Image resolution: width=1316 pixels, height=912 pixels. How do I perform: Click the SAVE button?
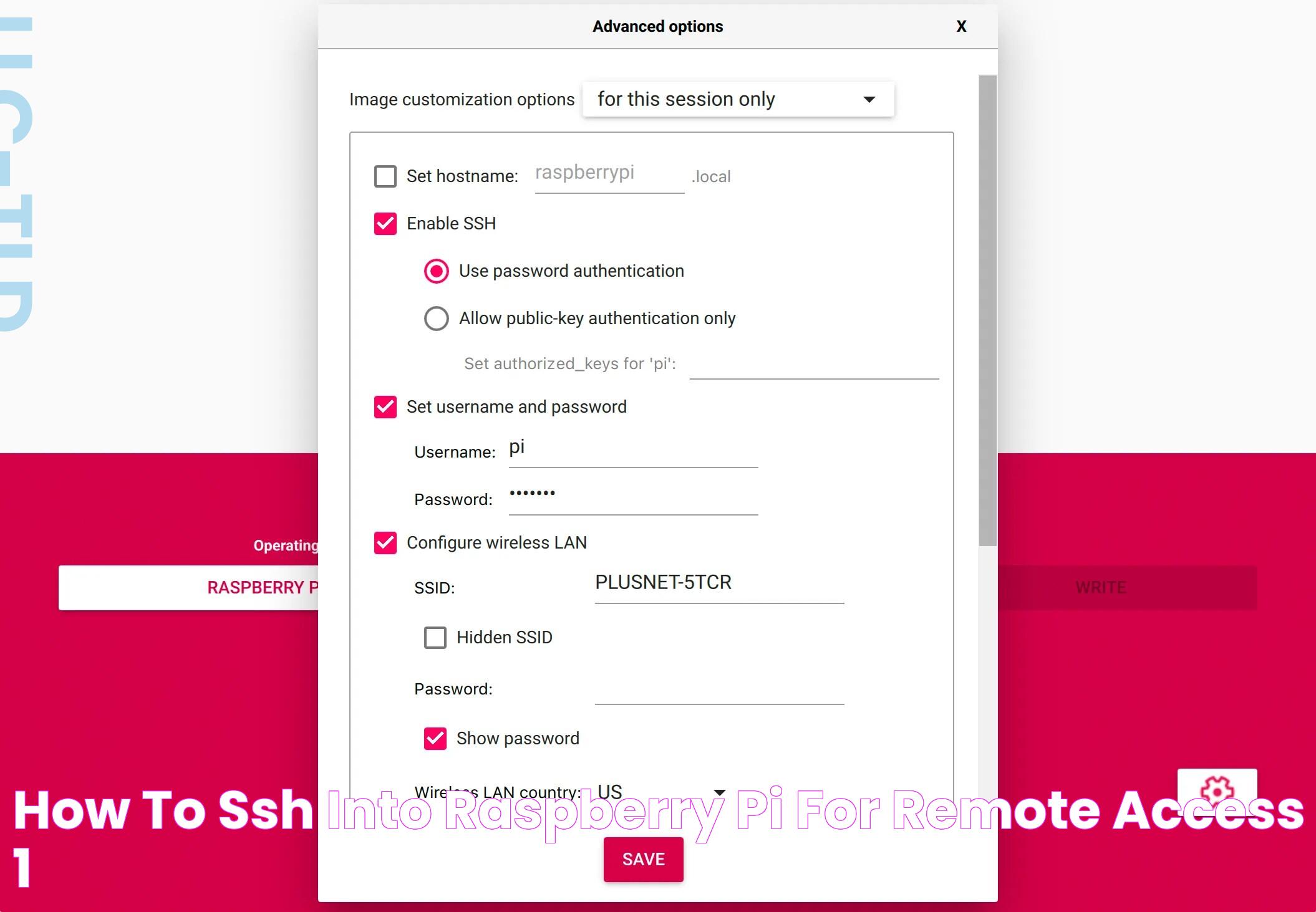(x=644, y=858)
